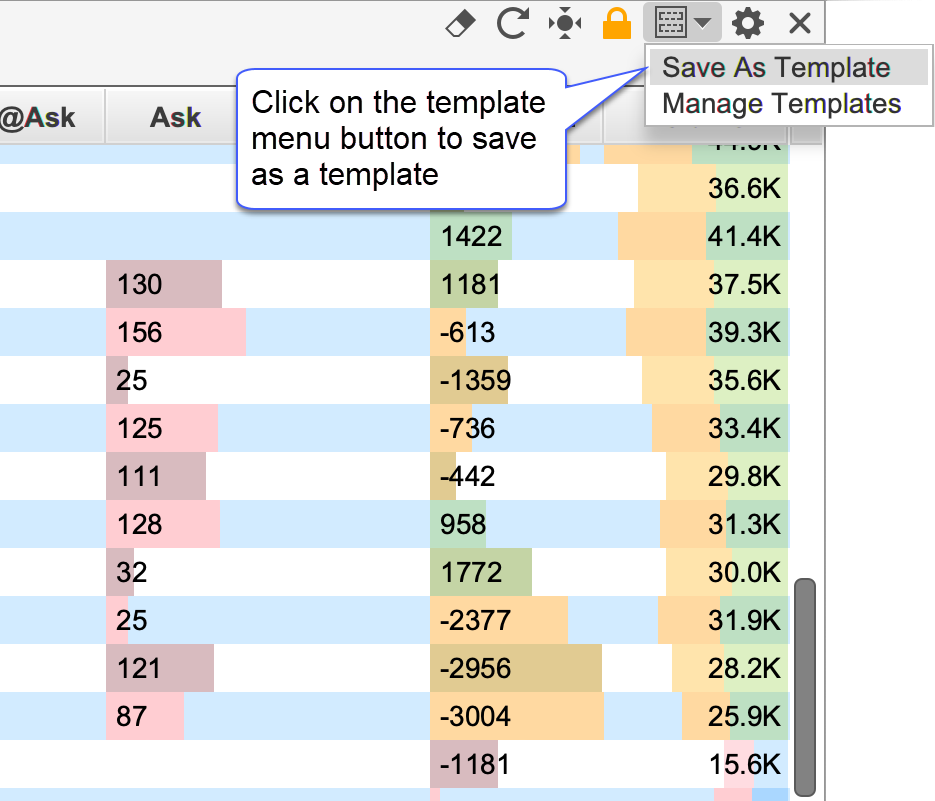935x801 pixels.
Task: Click the ask cell showing 130
Action: click(140, 285)
